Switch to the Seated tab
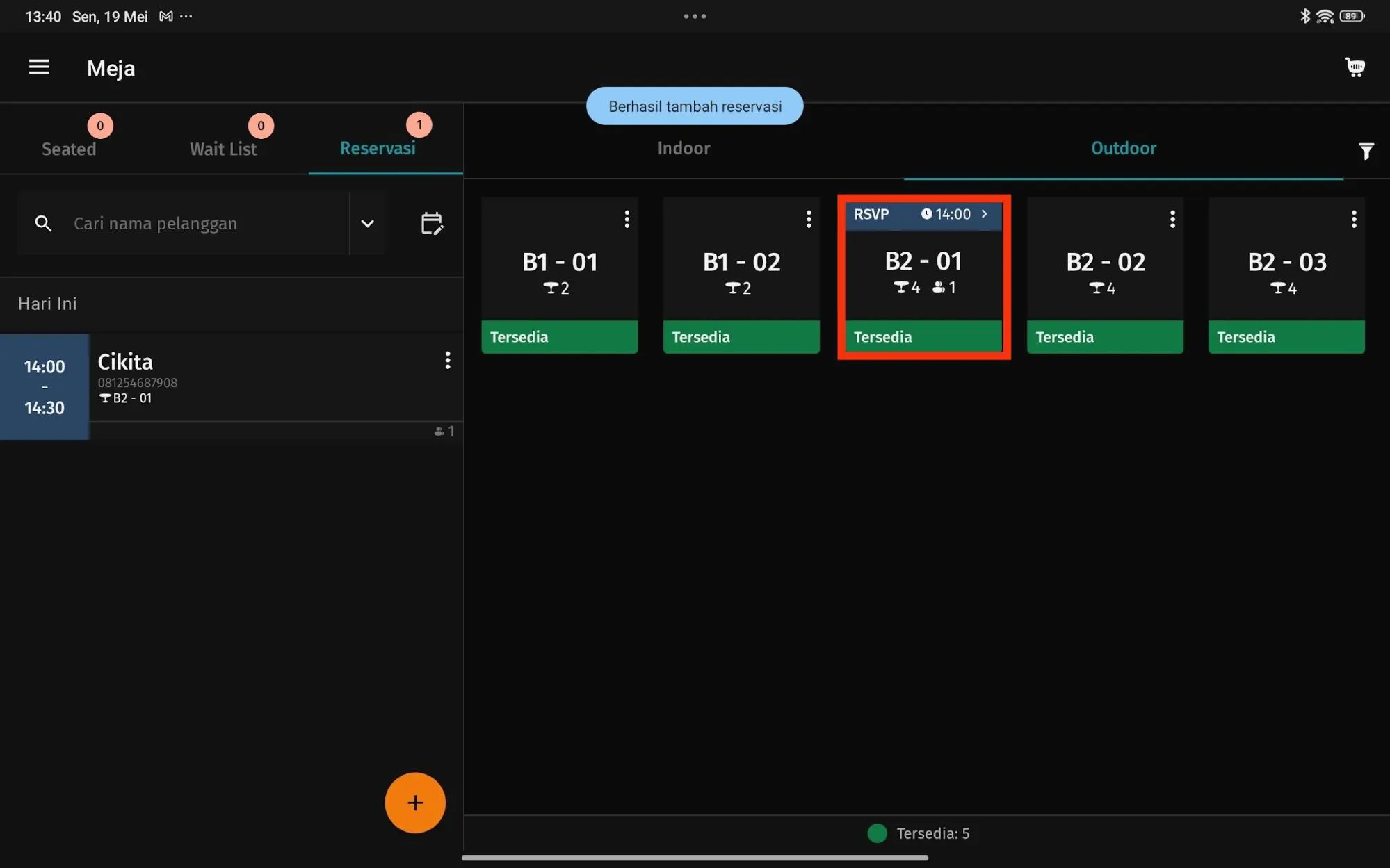This screenshot has width=1390, height=868. click(x=69, y=149)
